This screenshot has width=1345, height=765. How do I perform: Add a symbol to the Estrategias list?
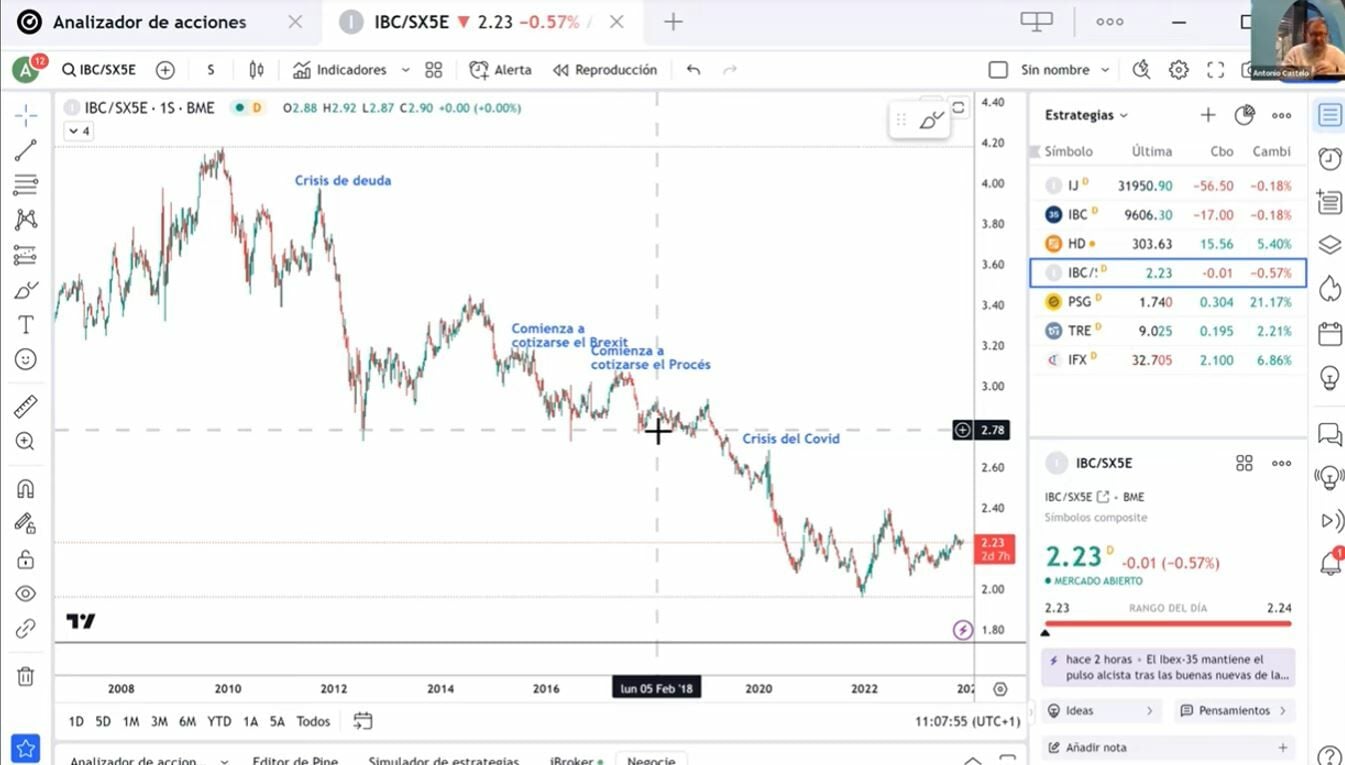1208,115
